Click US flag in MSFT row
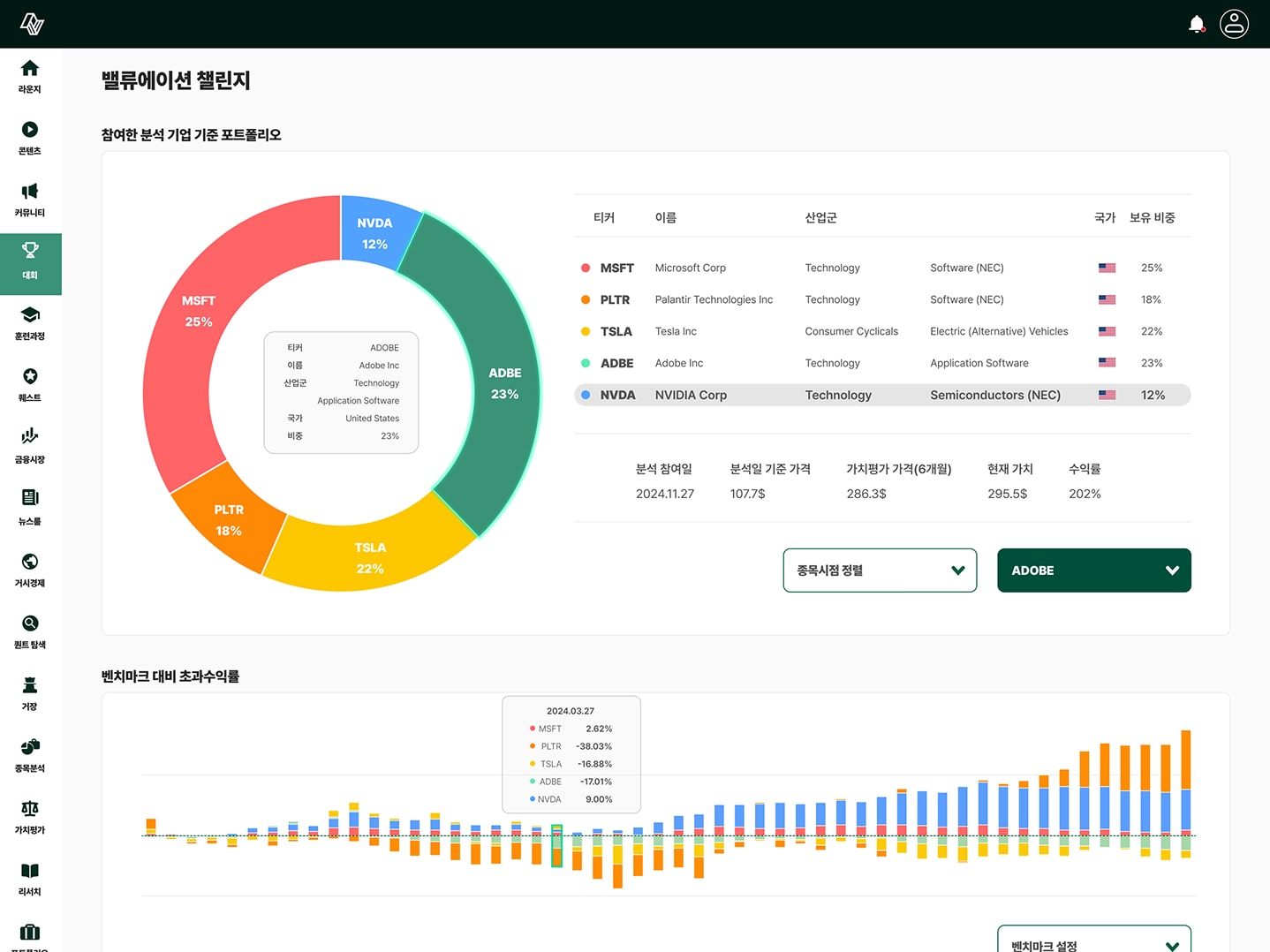Screen dimensions: 1270x952 point(1107,268)
